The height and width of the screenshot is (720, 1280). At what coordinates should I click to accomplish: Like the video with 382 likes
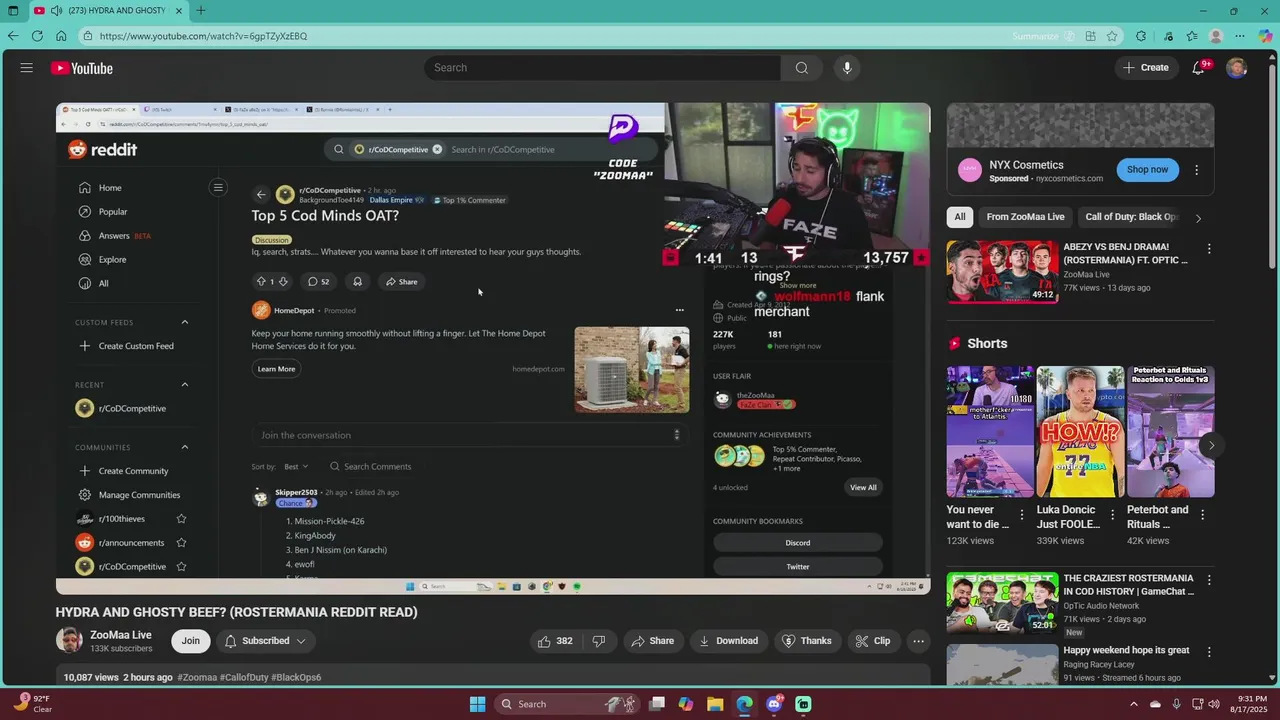[555, 641]
